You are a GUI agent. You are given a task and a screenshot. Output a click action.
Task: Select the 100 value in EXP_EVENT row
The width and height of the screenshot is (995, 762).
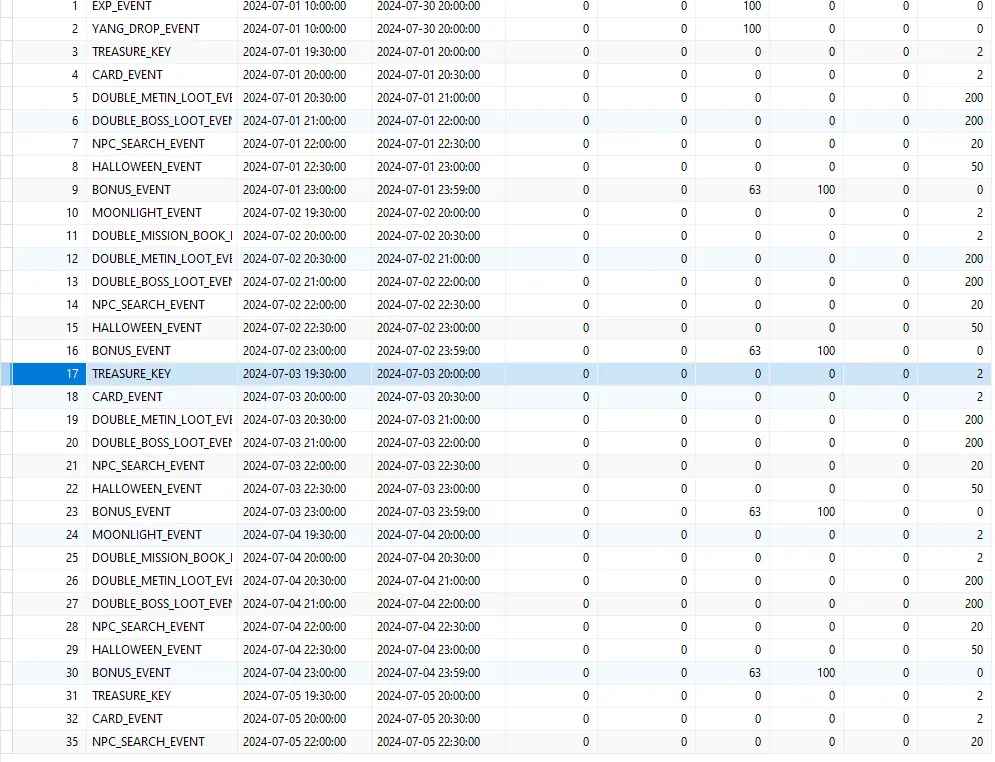pos(751,6)
